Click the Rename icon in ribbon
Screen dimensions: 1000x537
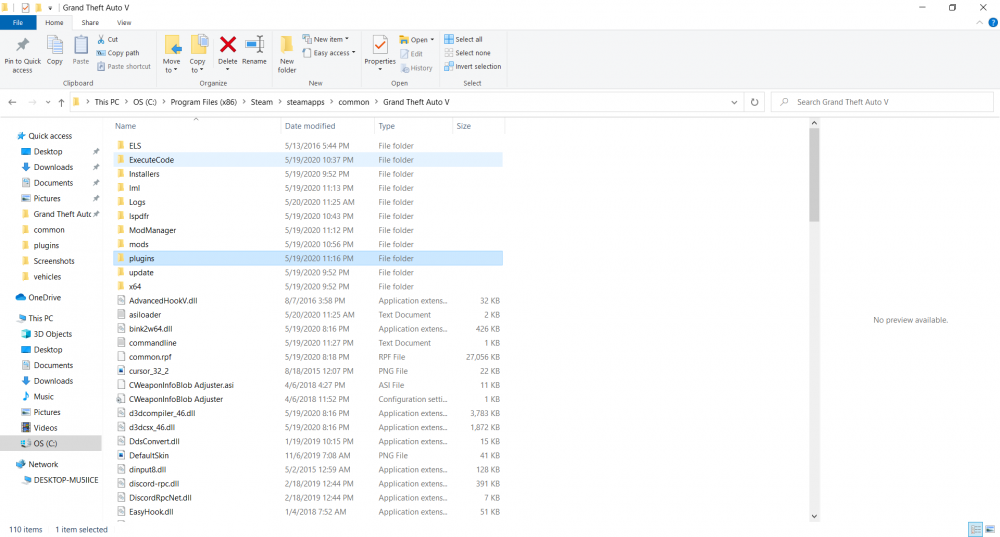coord(254,51)
